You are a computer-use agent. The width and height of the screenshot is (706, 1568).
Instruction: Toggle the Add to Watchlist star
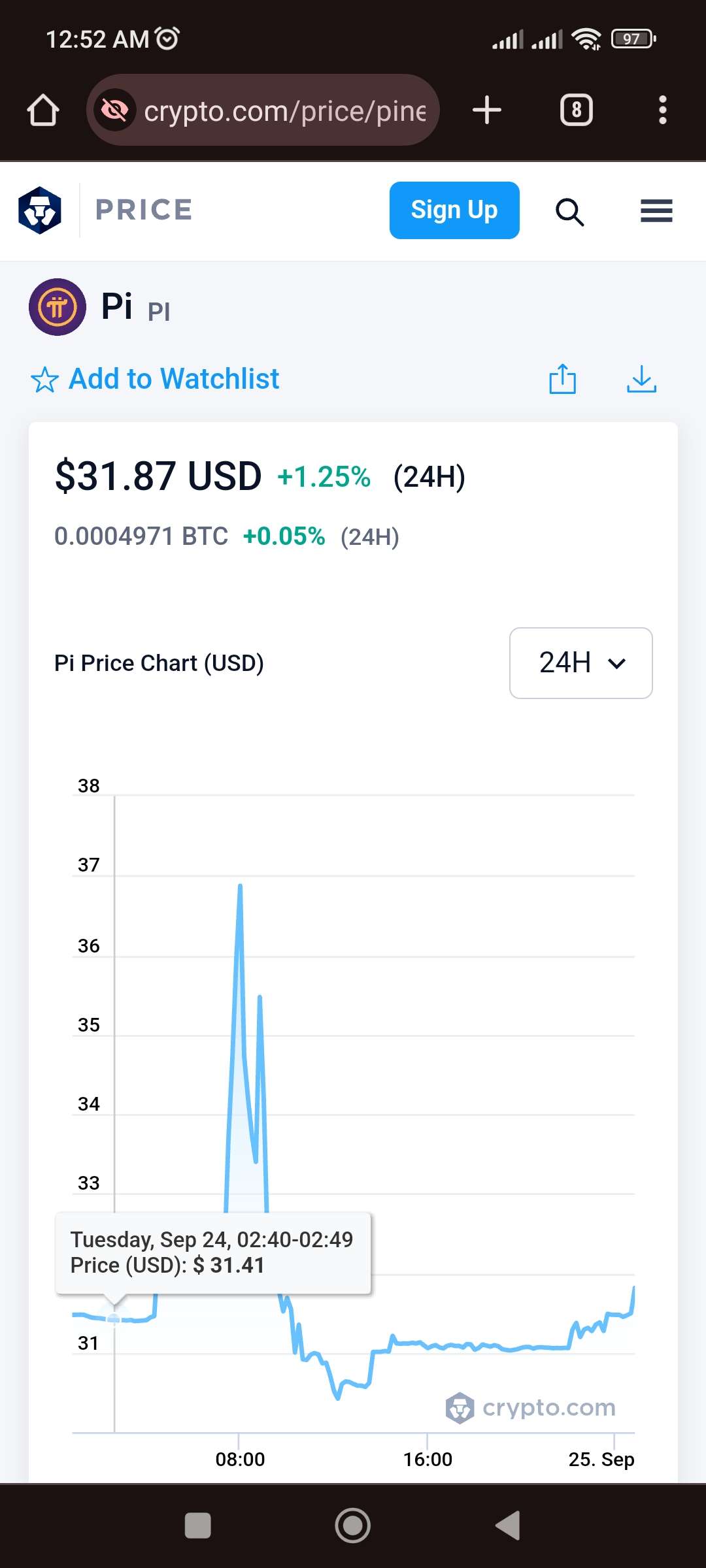44,380
